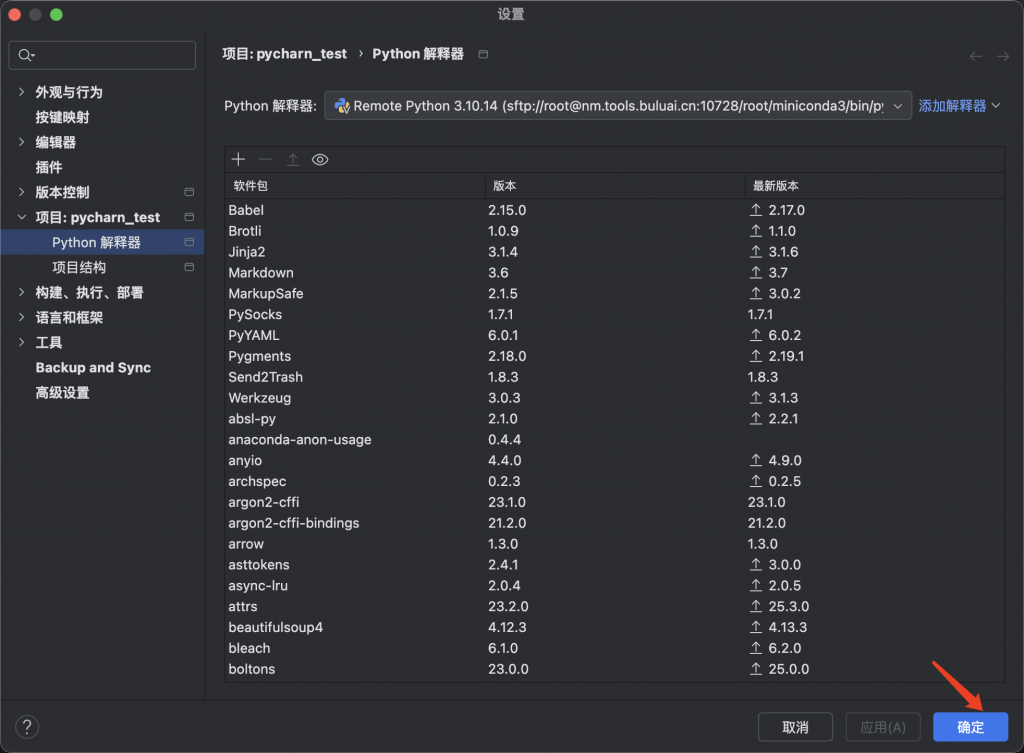1024x753 pixels.
Task: Sort by the 软件包 column header
Action: pos(355,185)
